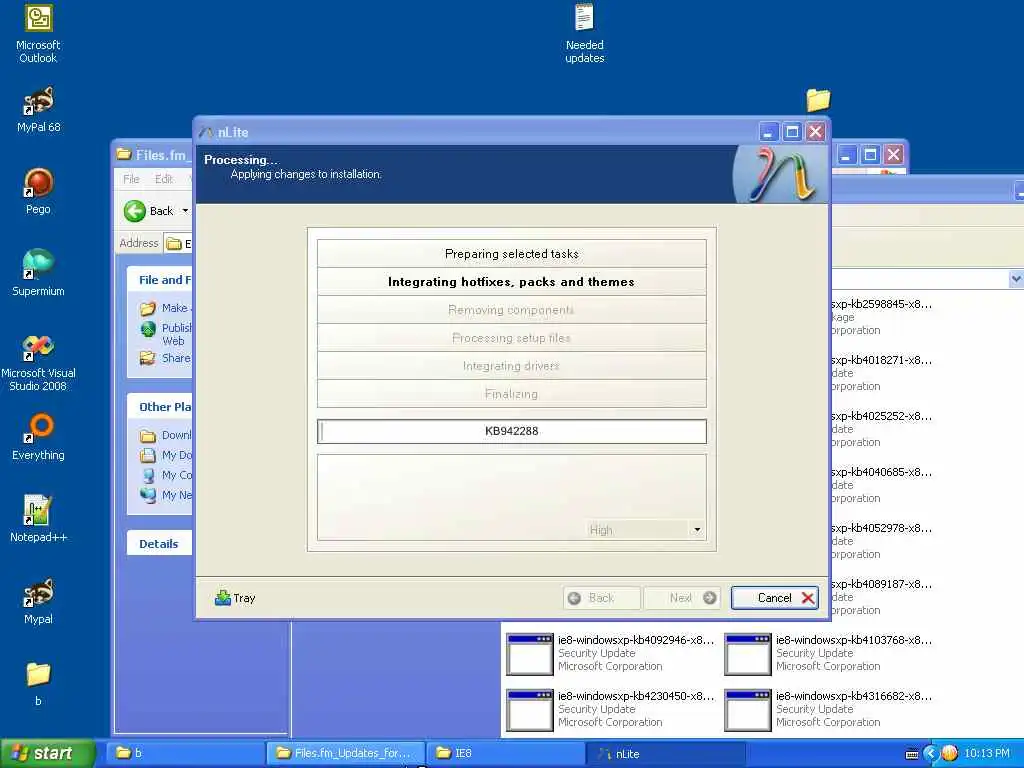Screen dimensions: 1024x768
Task: Collapse the Other Places panel header
Action: (159, 407)
